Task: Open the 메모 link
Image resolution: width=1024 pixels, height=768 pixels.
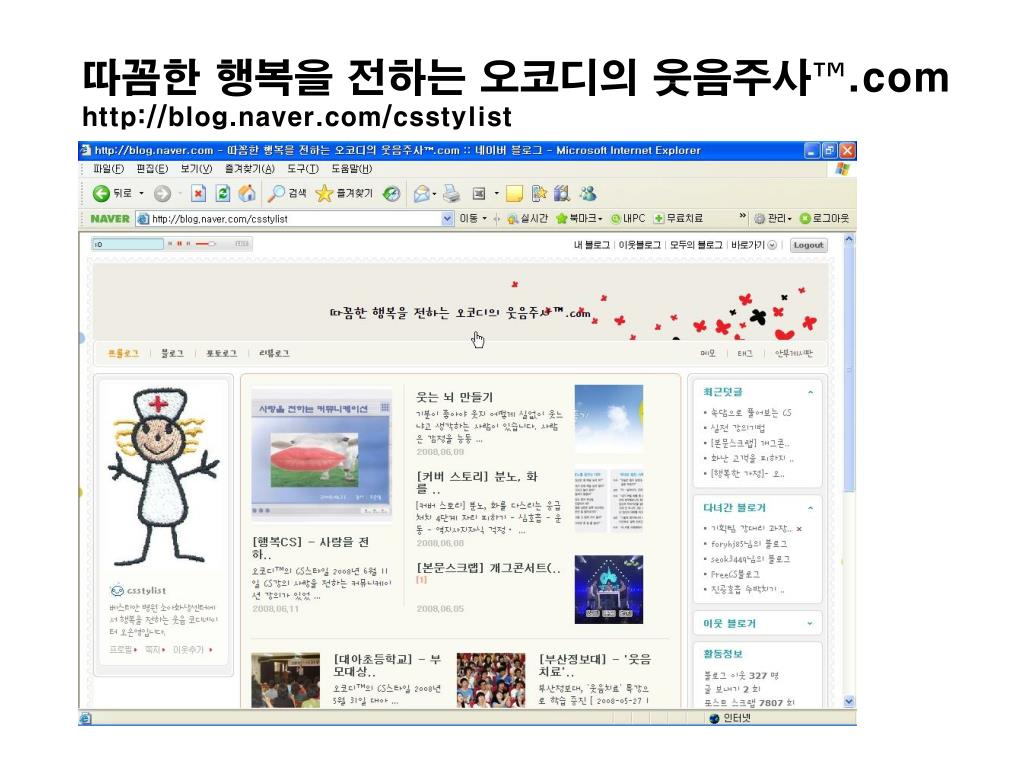Action: point(708,353)
